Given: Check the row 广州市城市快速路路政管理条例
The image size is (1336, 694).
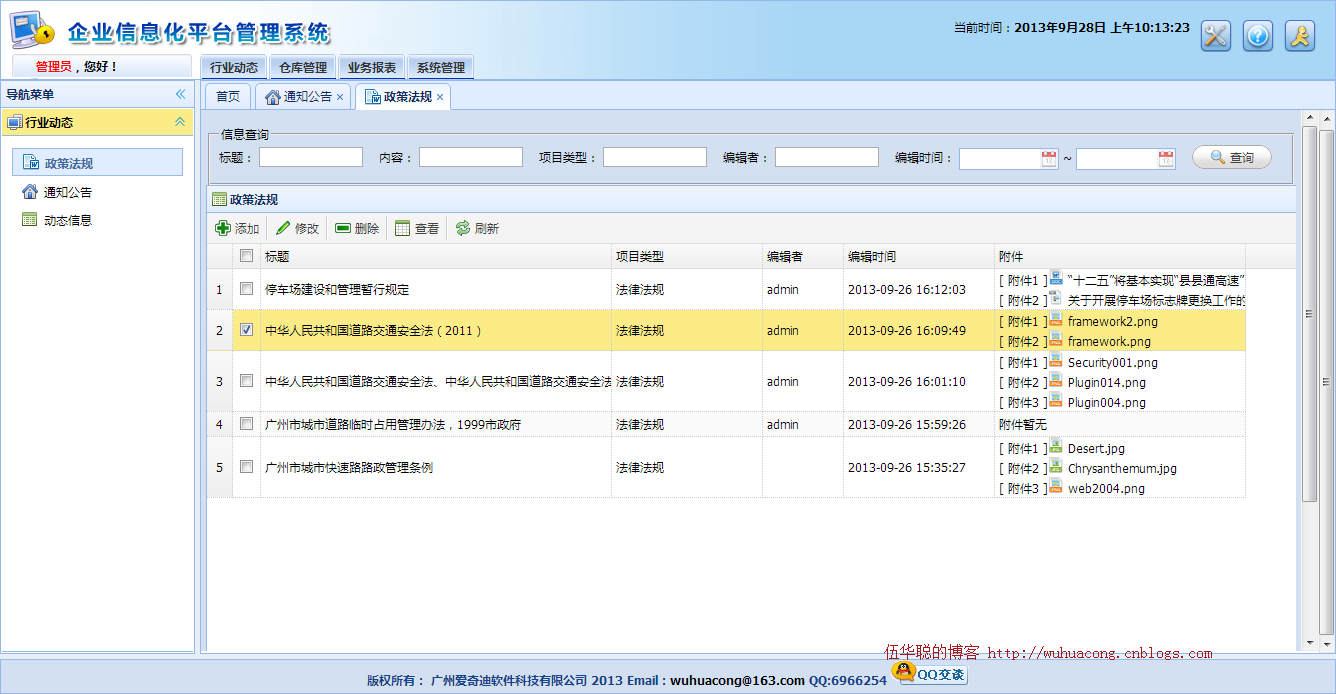Looking at the screenshot, I should tap(246, 467).
